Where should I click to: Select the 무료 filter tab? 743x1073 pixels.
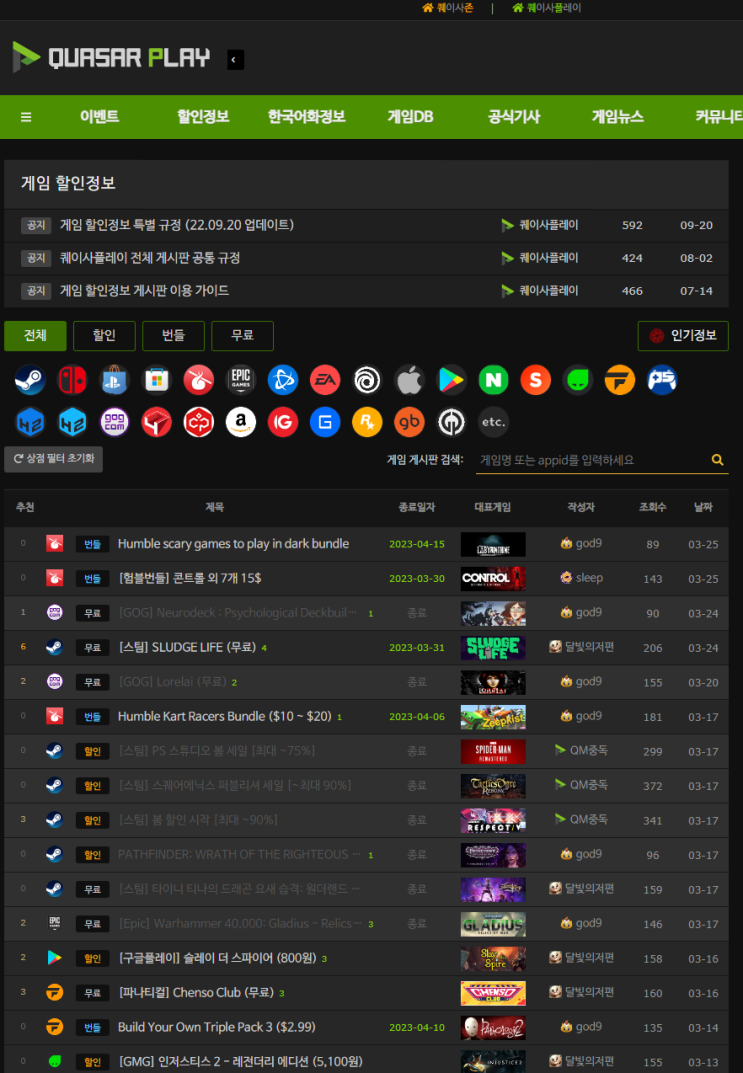tap(242, 335)
